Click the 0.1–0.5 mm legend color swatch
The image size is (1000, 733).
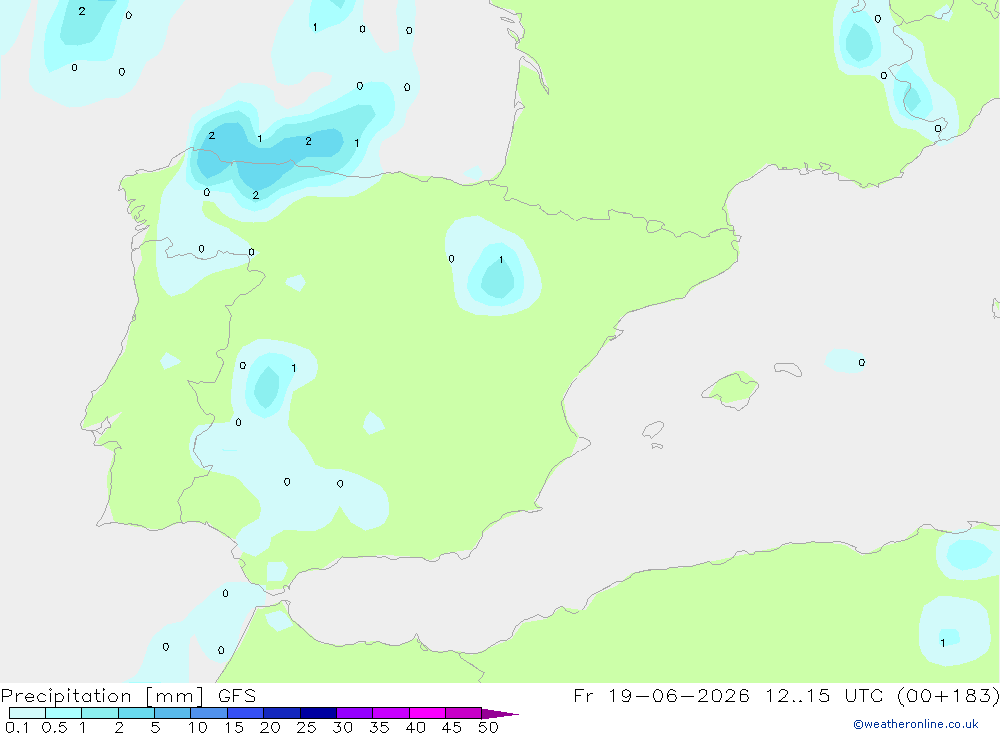point(27,713)
